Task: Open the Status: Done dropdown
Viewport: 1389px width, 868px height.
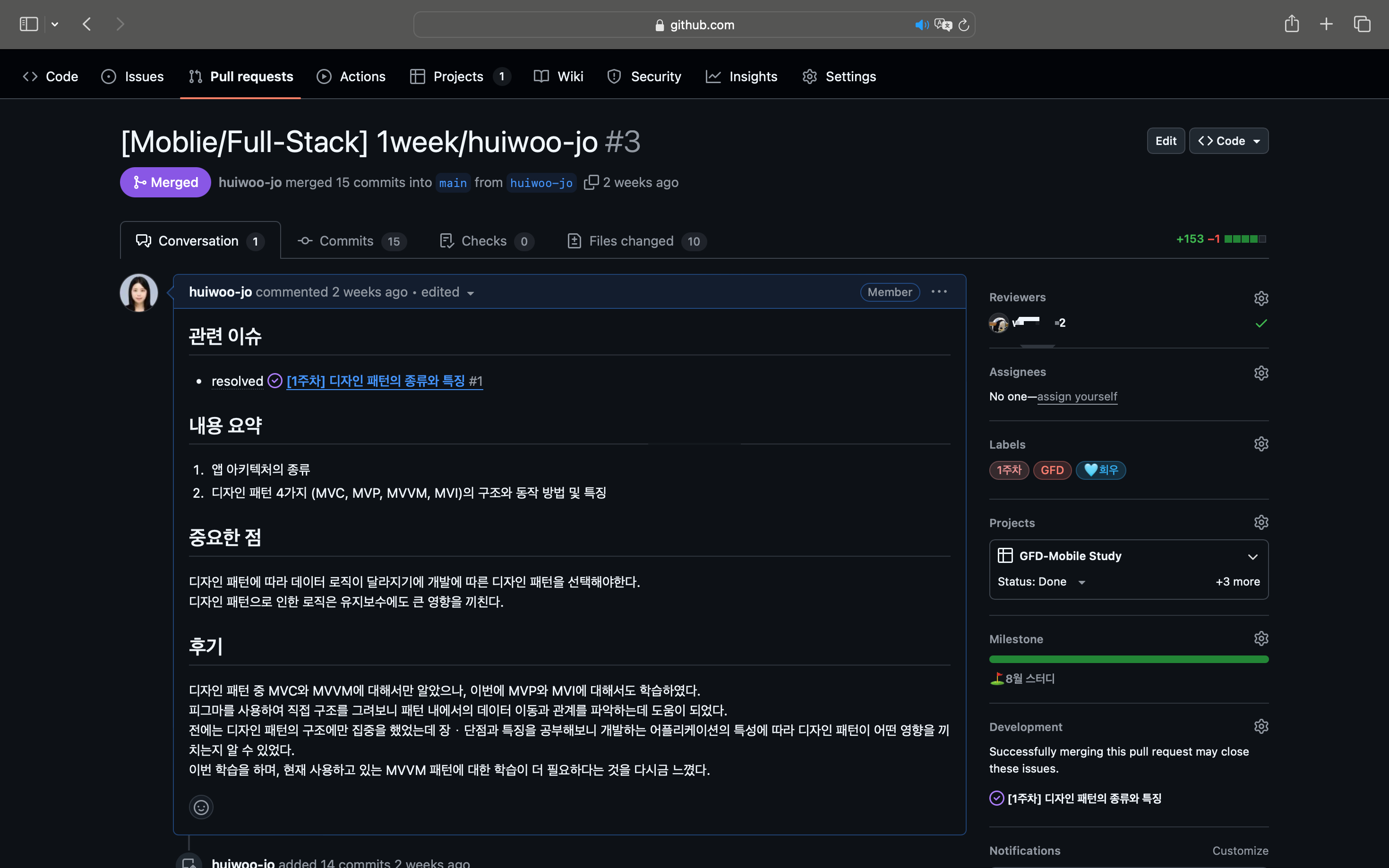Action: [x=1041, y=581]
